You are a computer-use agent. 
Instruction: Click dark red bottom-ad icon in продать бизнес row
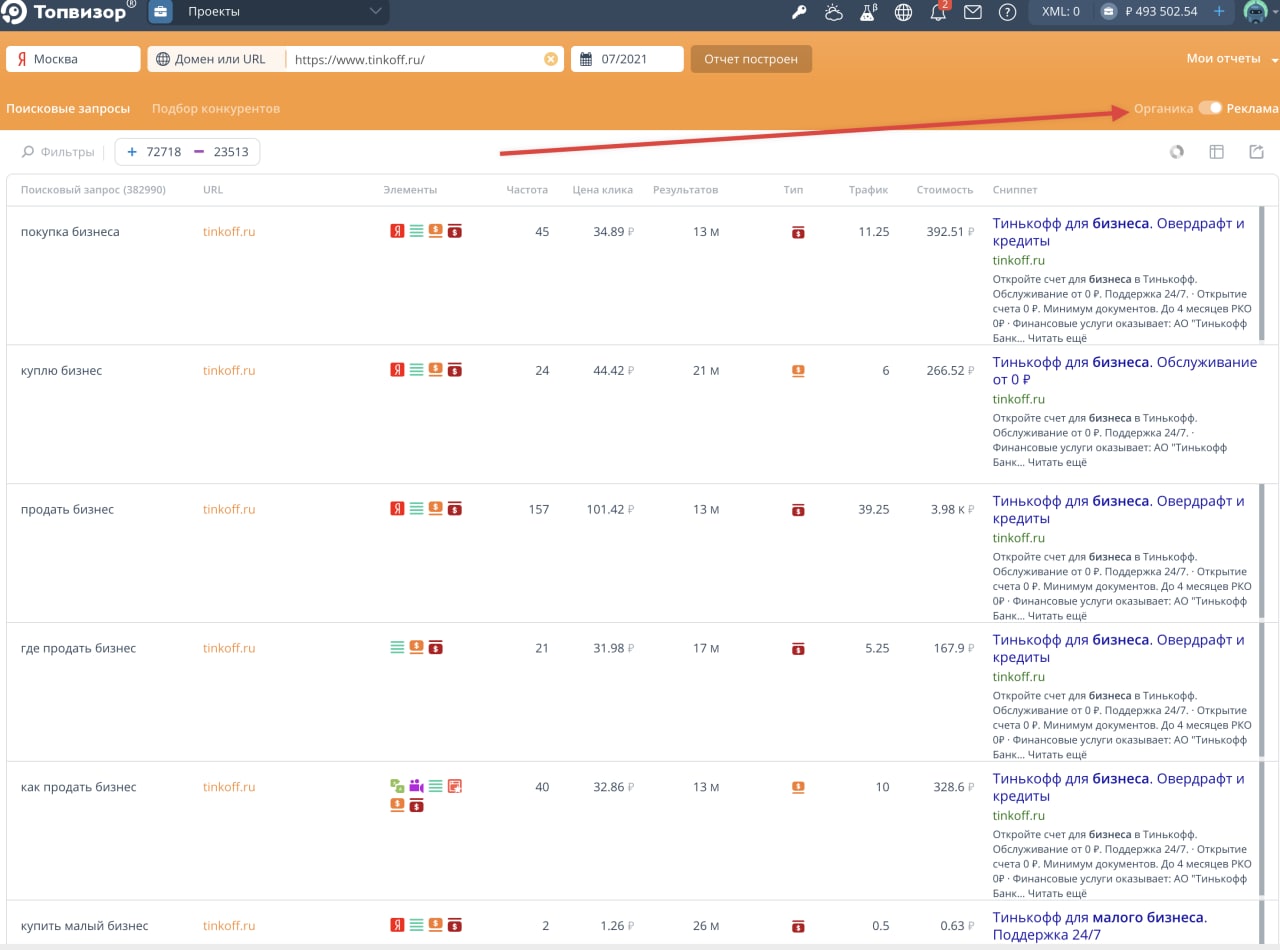pyautogui.click(x=454, y=509)
